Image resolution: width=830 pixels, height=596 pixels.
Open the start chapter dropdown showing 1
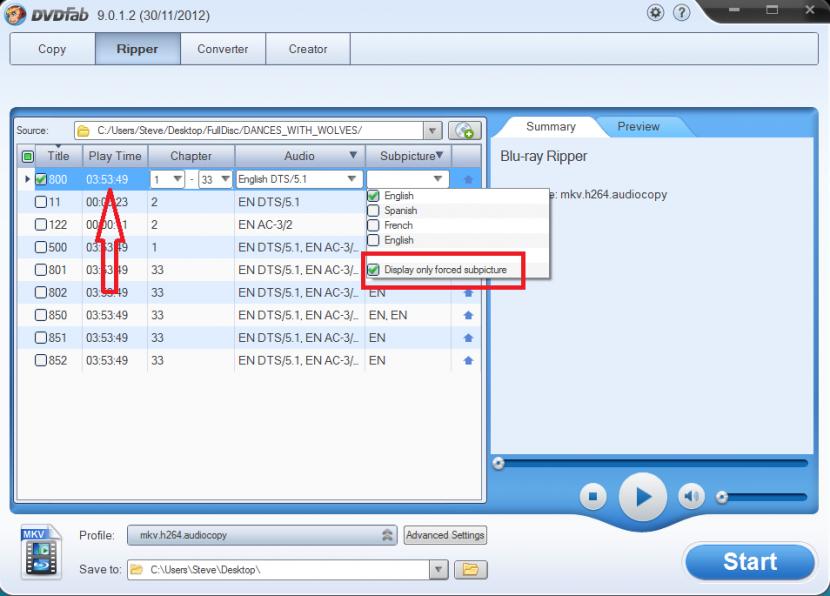(177, 179)
